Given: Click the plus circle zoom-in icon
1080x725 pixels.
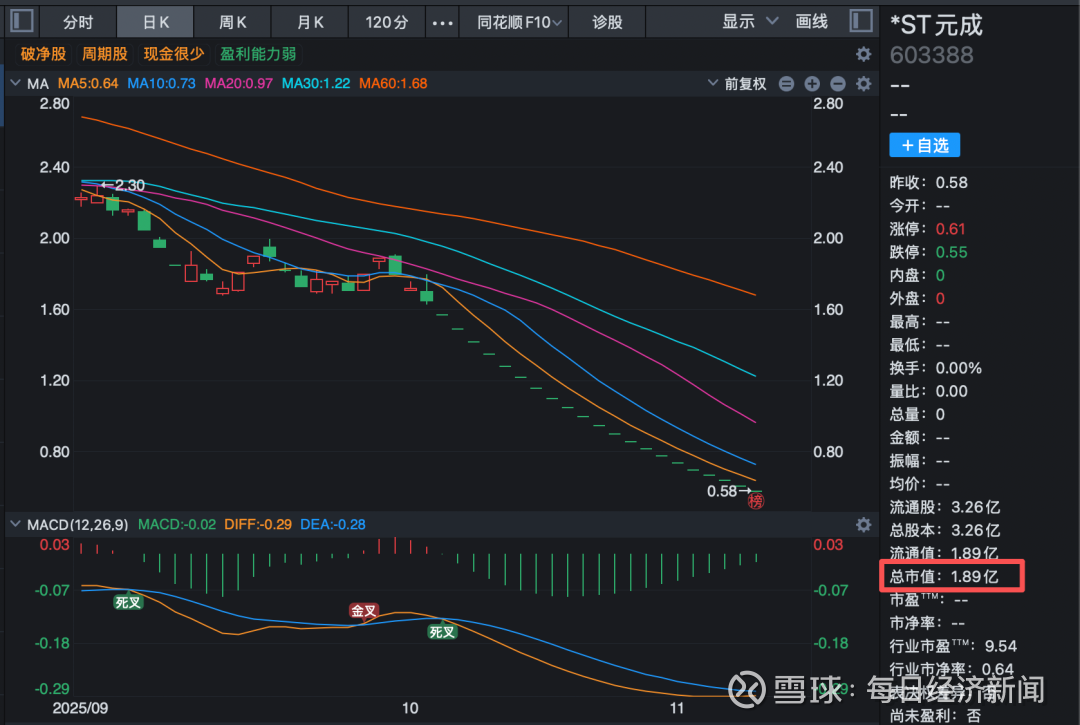Looking at the screenshot, I should pyautogui.click(x=812, y=84).
